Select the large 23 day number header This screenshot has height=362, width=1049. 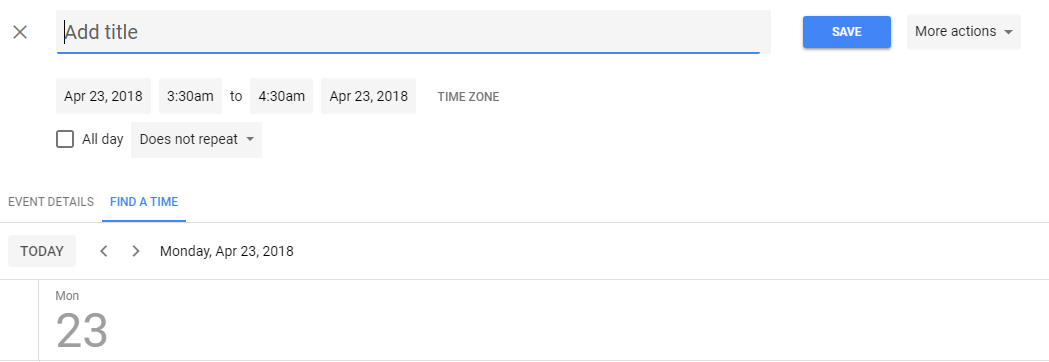coord(82,331)
